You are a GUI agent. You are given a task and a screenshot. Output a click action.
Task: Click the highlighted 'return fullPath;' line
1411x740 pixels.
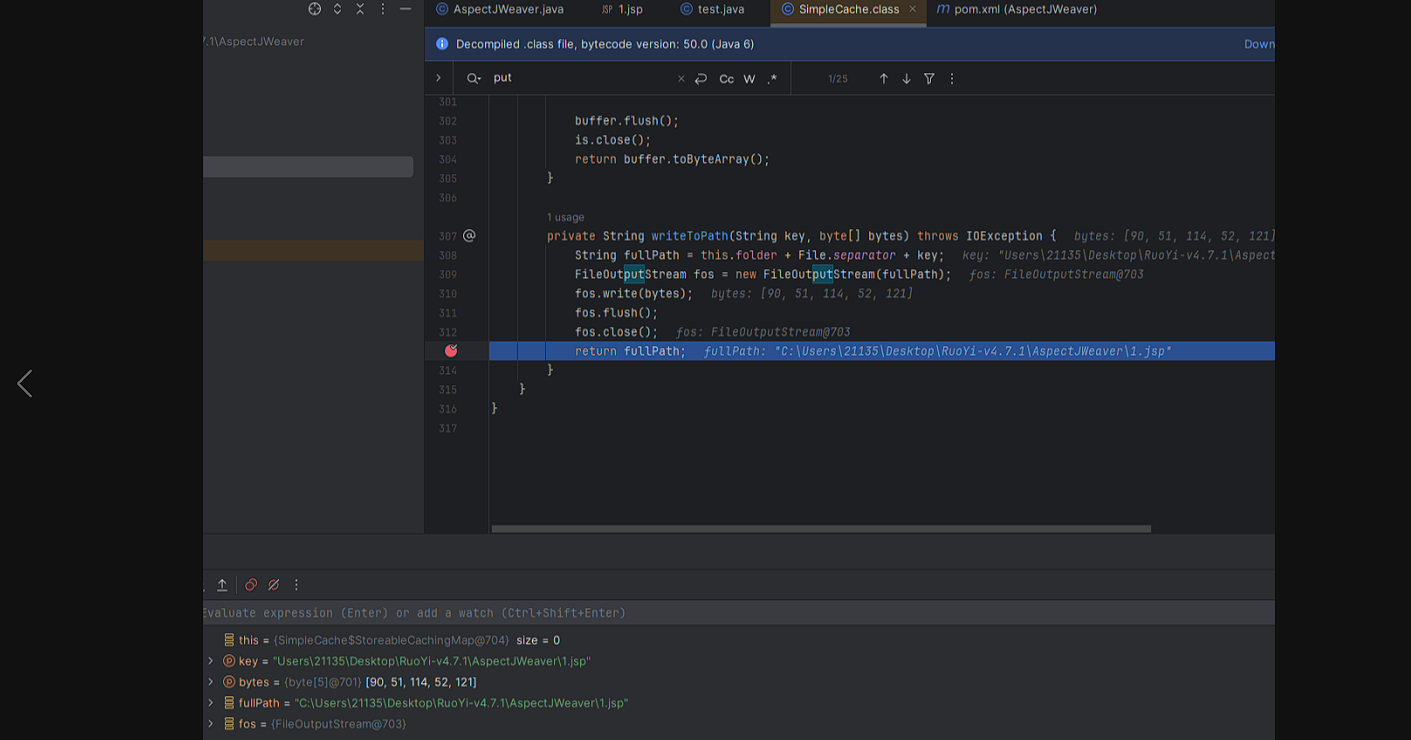pyautogui.click(x=630, y=351)
